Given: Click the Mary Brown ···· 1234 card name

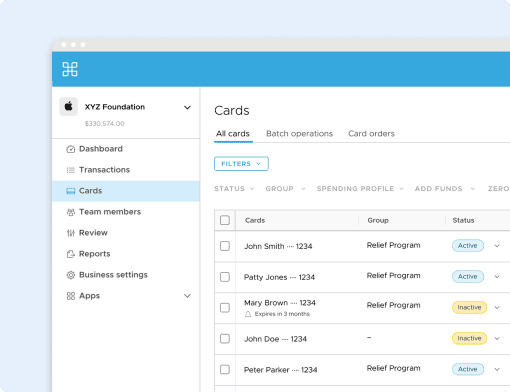Looking at the screenshot, I should tap(280, 303).
